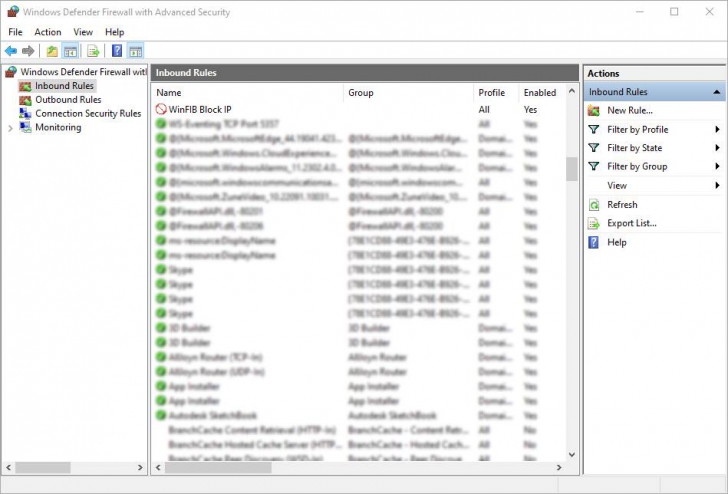Screen dimensions: 728x494
Task: Open the Help menu in the menu bar
Action: point(114,32)
